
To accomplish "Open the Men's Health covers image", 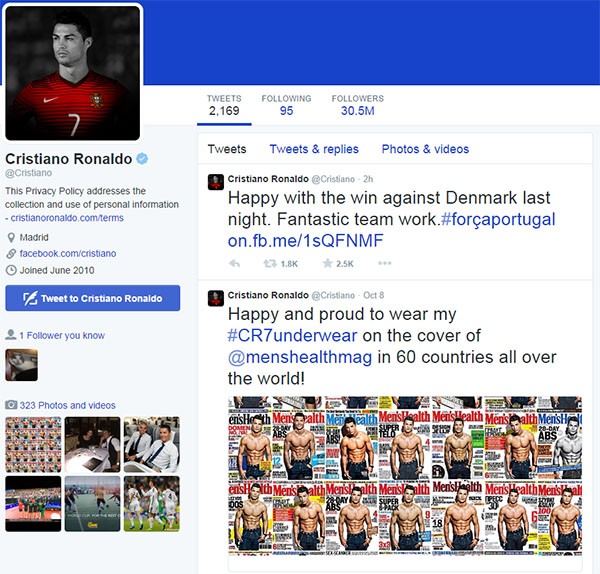I will [x=405, y=475].
